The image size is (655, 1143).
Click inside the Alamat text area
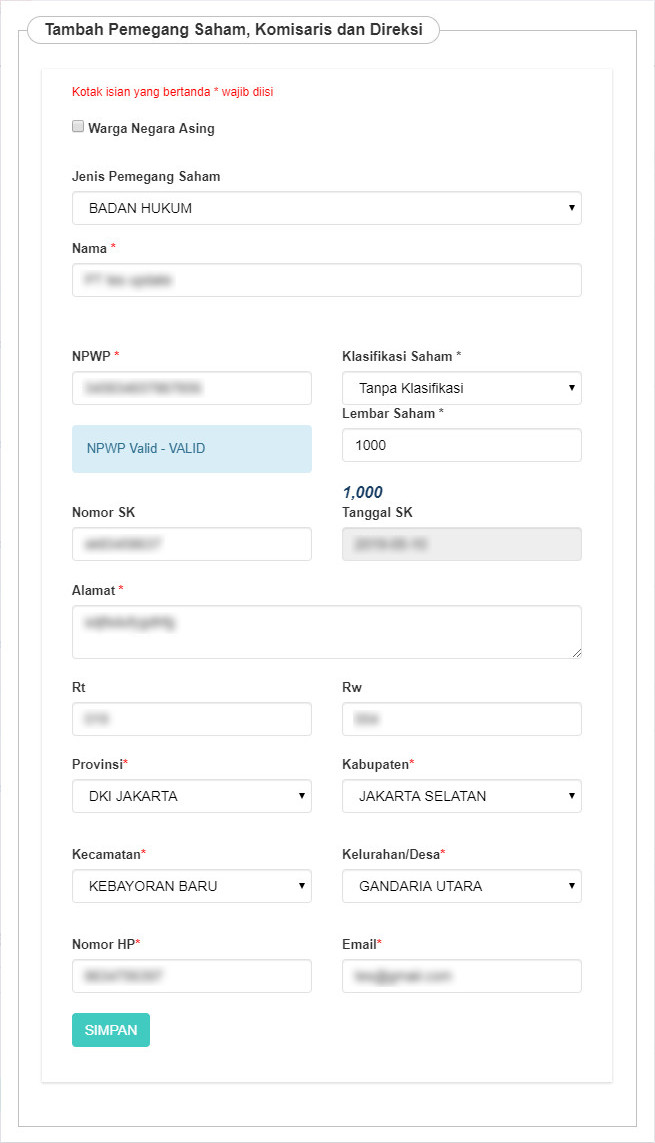pos(326,632)
